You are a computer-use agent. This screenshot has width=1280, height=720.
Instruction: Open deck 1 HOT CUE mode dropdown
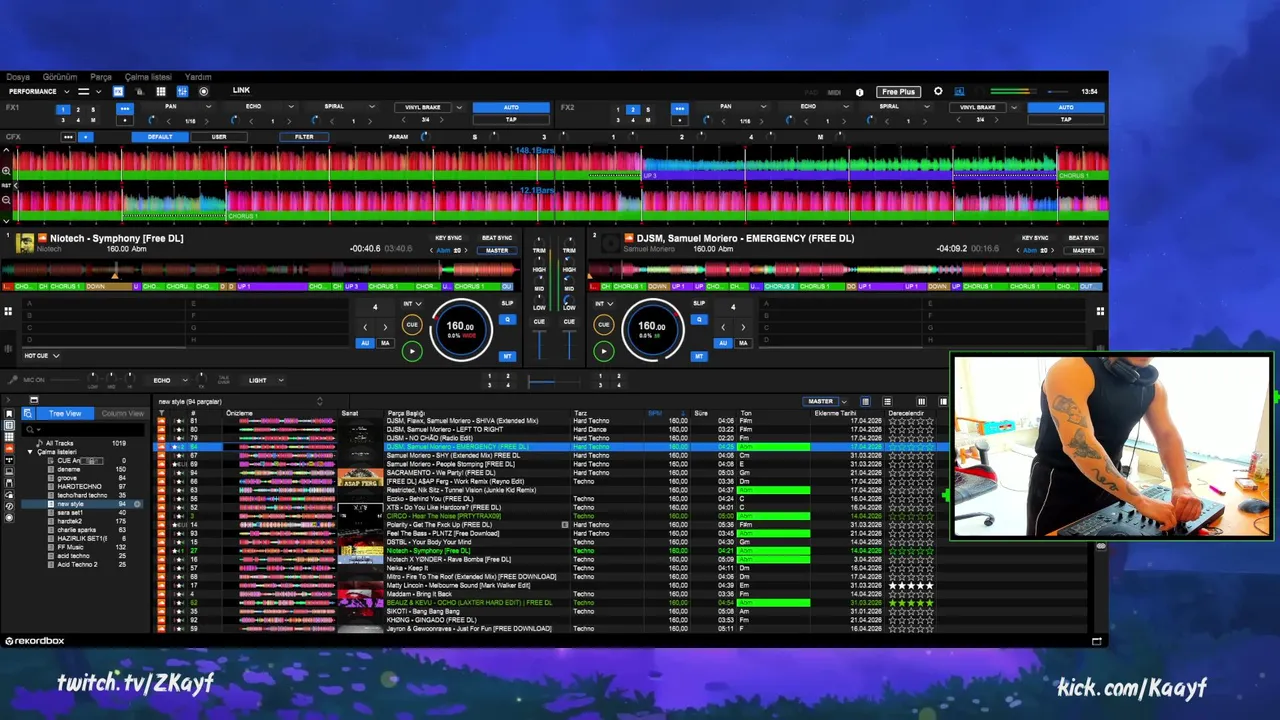[x=41, y=355]
